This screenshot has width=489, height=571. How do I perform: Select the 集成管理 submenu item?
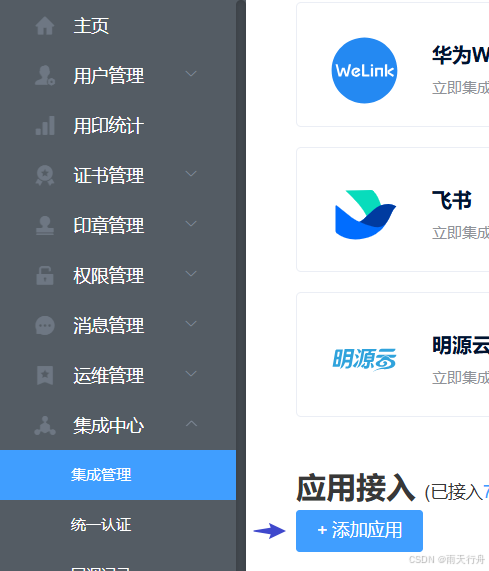point(118,475)
